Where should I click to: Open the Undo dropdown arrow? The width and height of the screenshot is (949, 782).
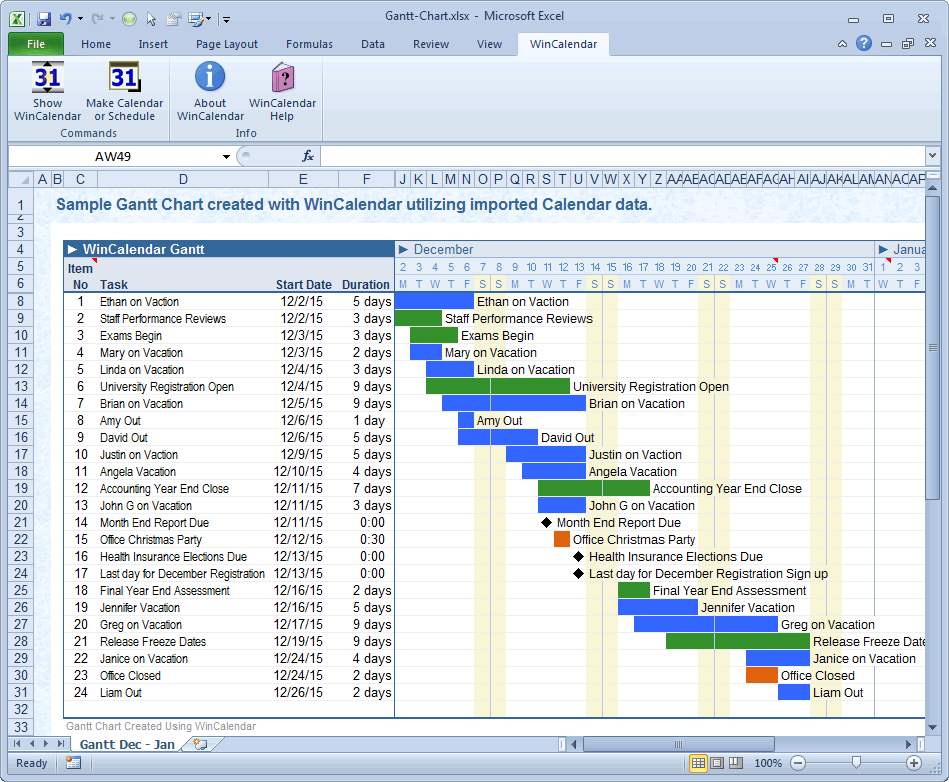[x=78, y=18]
